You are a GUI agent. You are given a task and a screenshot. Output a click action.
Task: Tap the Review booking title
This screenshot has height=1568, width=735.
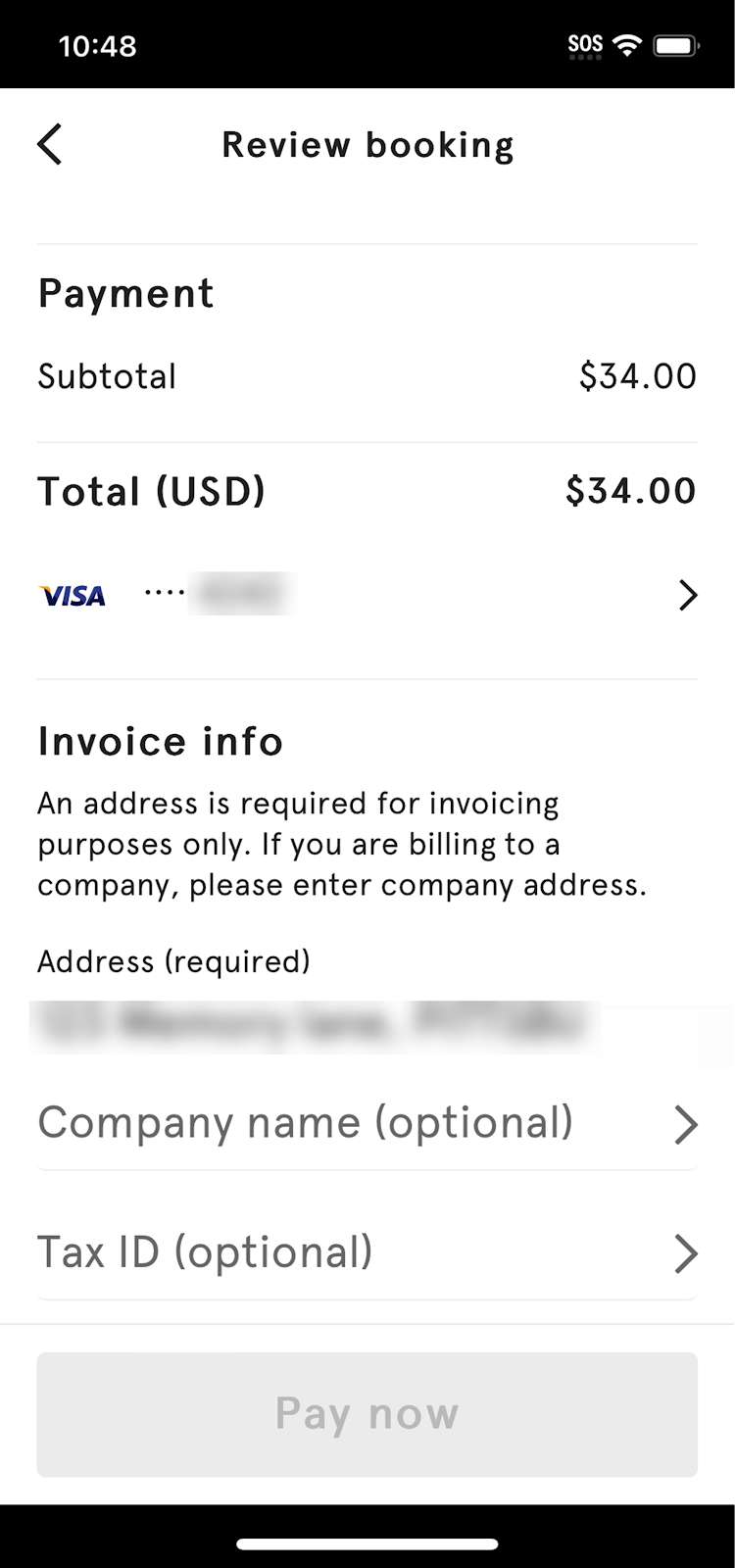coord(367,144)
